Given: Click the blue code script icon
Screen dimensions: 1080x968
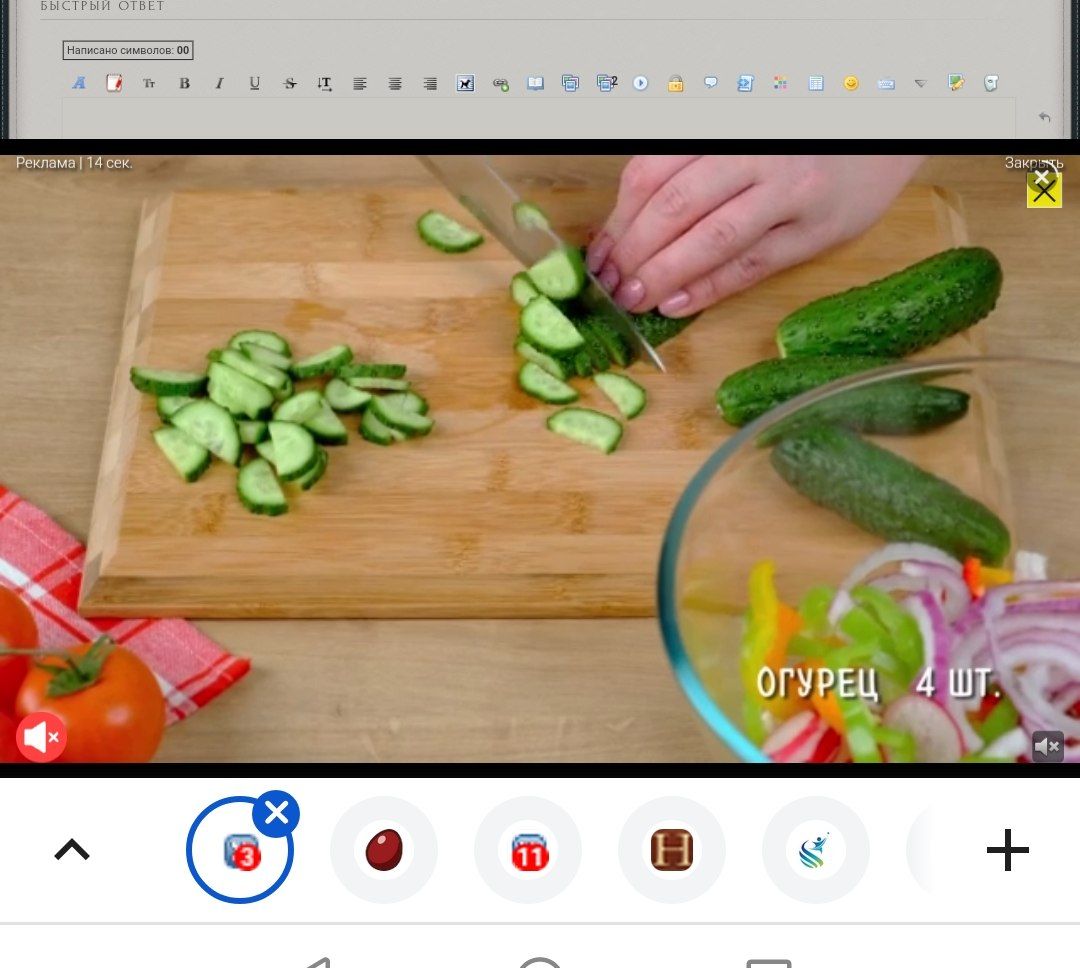Looking at the screenshot, I should [745, 83].
